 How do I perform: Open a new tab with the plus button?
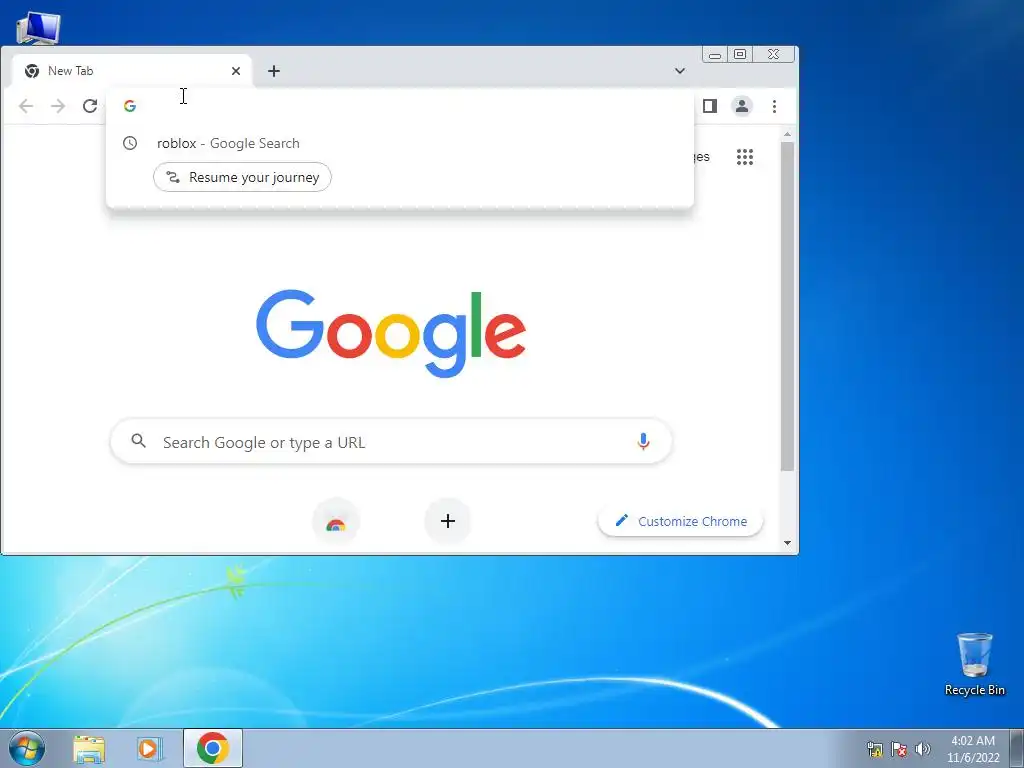[x=274, y=71]
